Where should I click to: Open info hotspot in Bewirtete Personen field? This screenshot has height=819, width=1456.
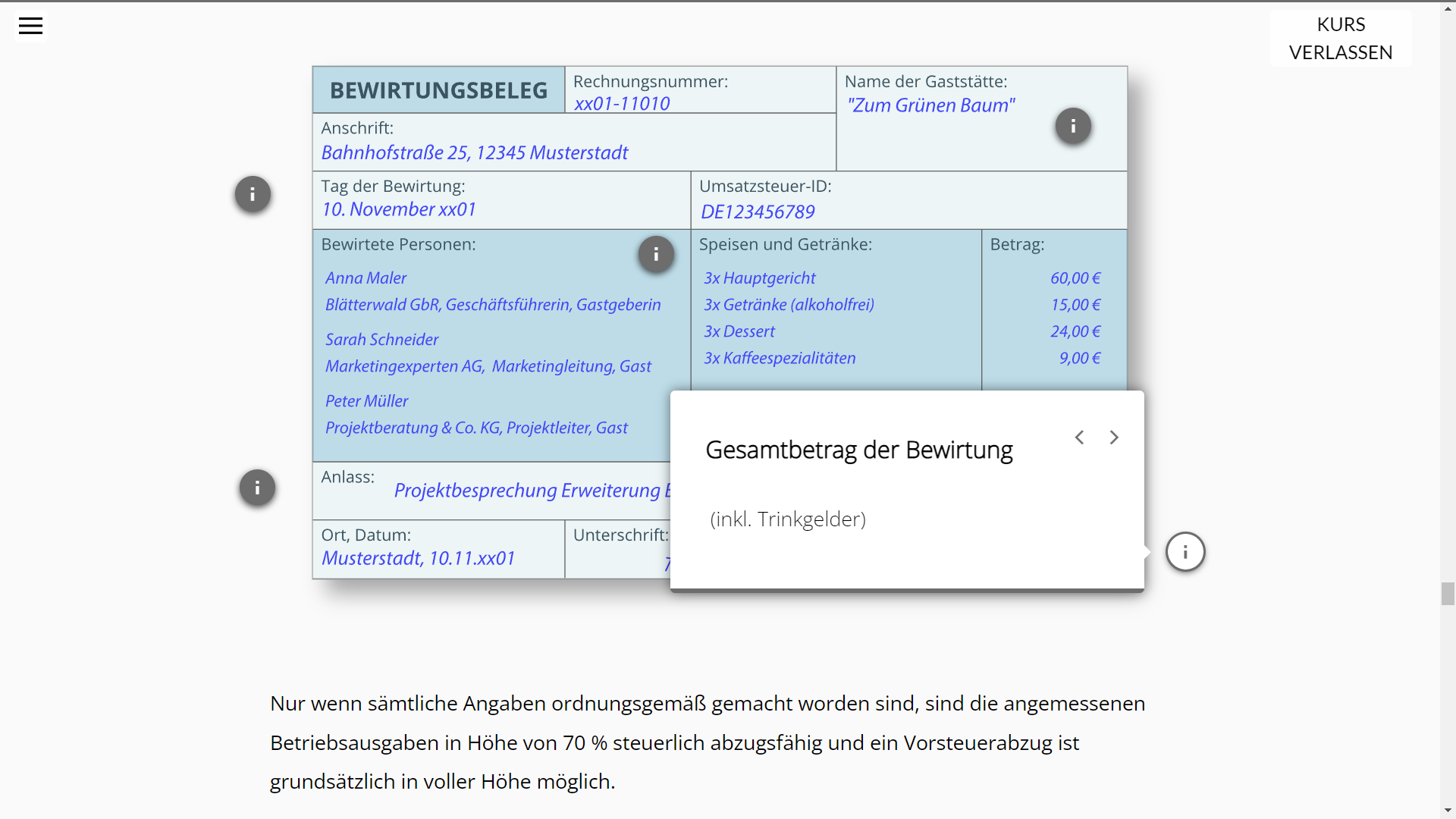[656, 255]
